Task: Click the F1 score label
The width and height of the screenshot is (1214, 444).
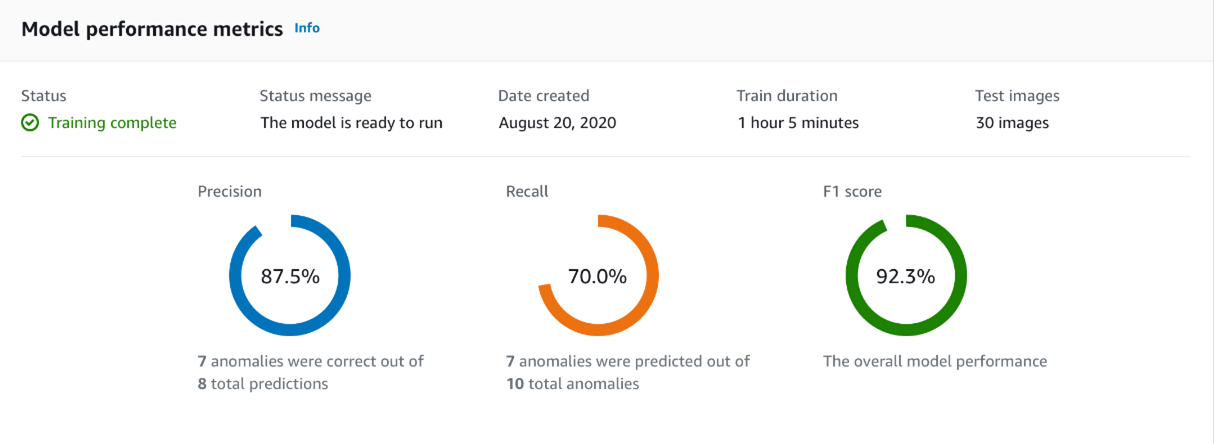Action: click(x=852, y=191)
